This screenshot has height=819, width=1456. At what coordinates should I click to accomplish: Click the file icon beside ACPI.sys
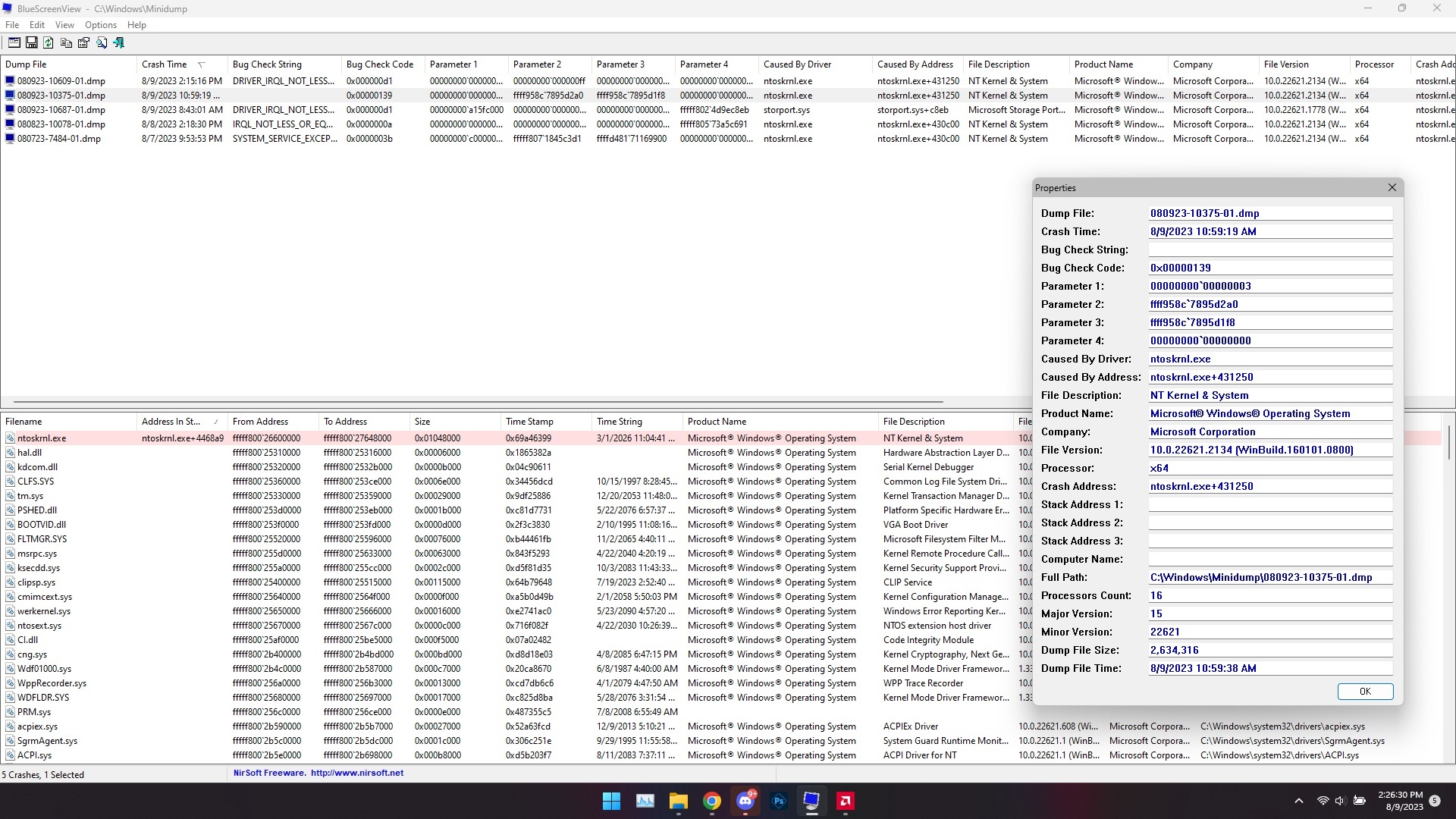click(x=11, y=755)
